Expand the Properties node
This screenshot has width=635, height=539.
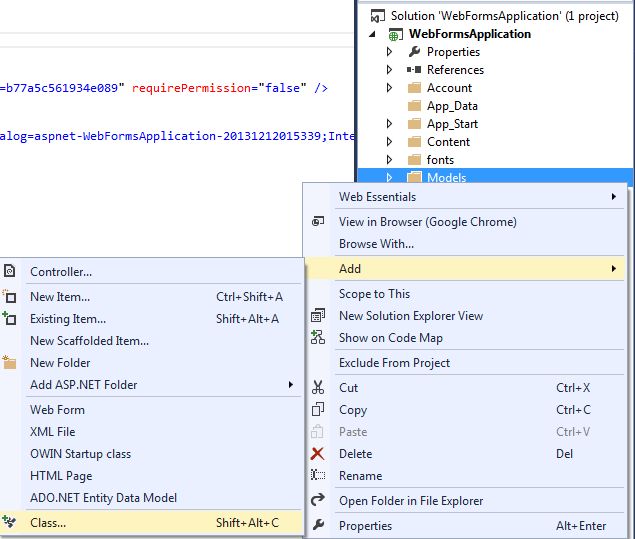tap(389, 51)
